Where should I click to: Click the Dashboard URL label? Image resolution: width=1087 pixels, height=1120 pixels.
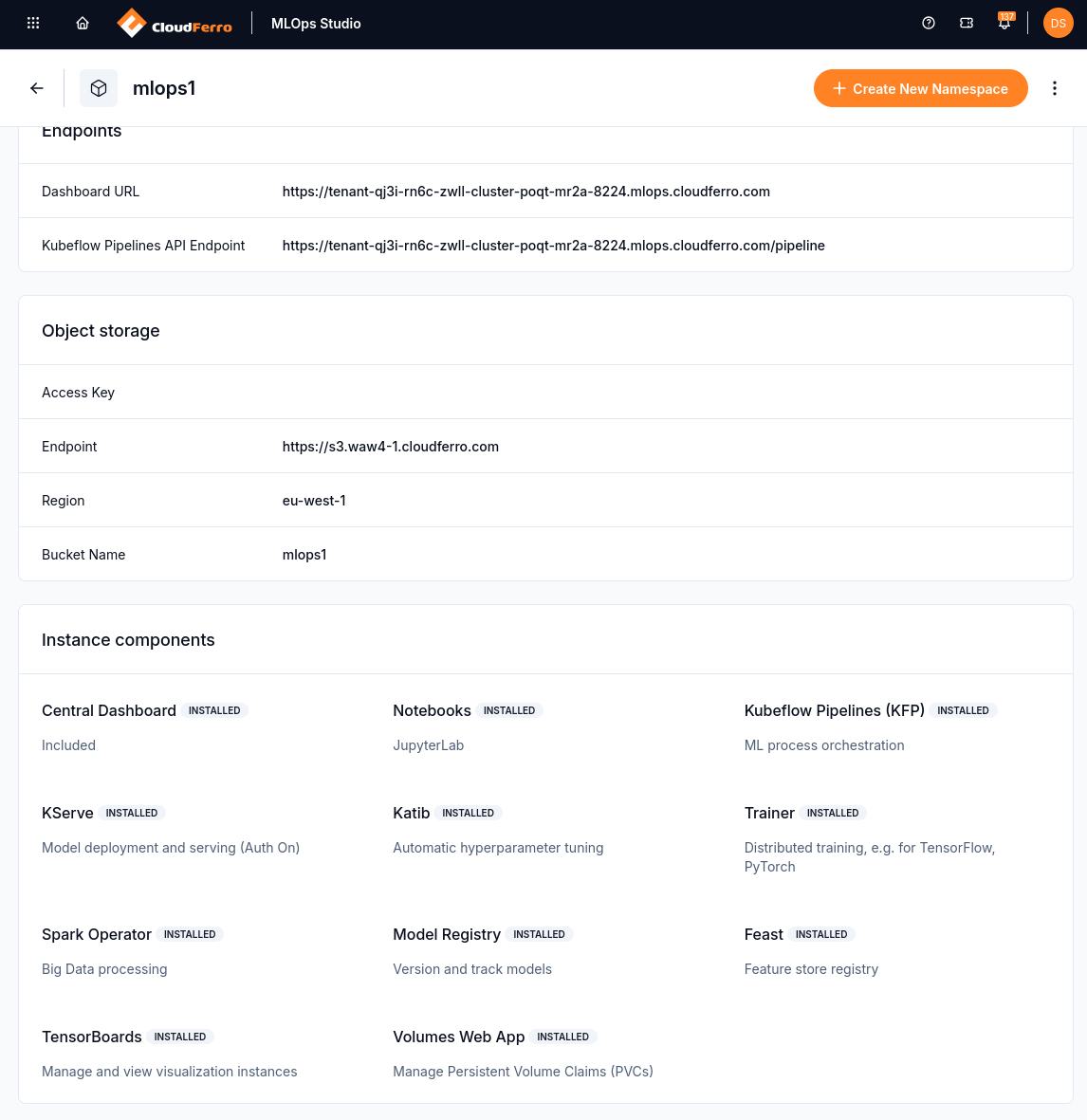click(91, 192)
